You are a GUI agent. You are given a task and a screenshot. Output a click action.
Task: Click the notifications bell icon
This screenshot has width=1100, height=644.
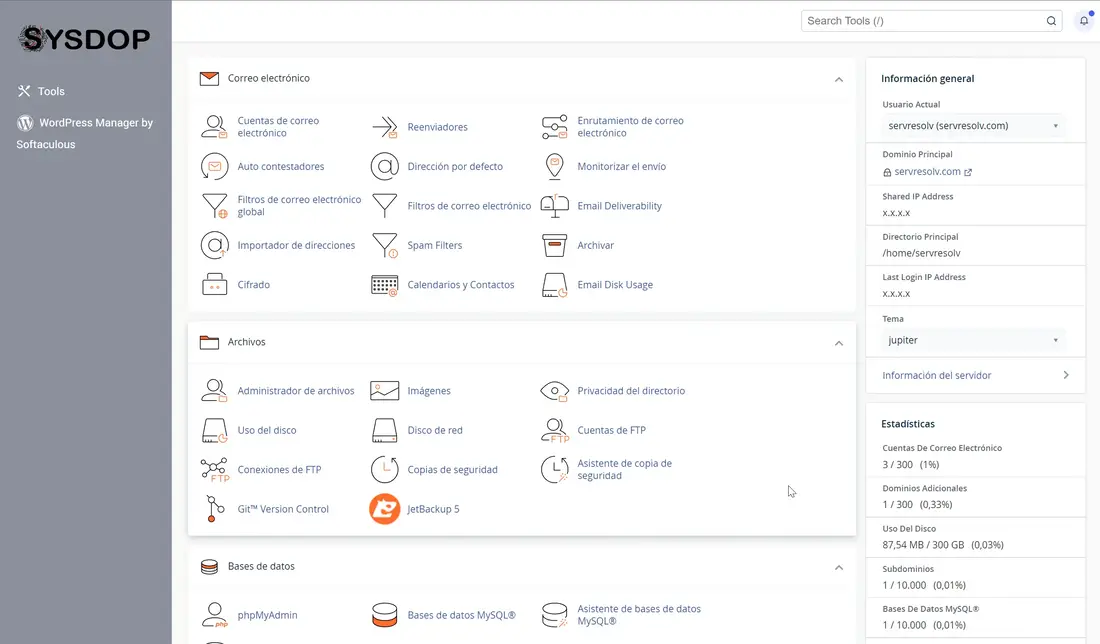(1084, 20)
